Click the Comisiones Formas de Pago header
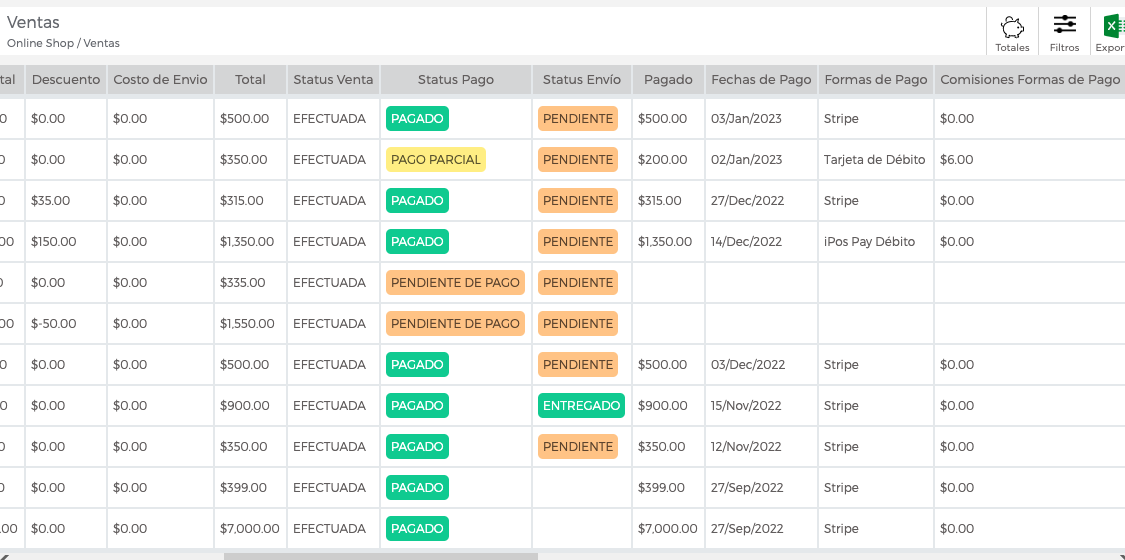 pyautogui.click(x=1030, y=80)
